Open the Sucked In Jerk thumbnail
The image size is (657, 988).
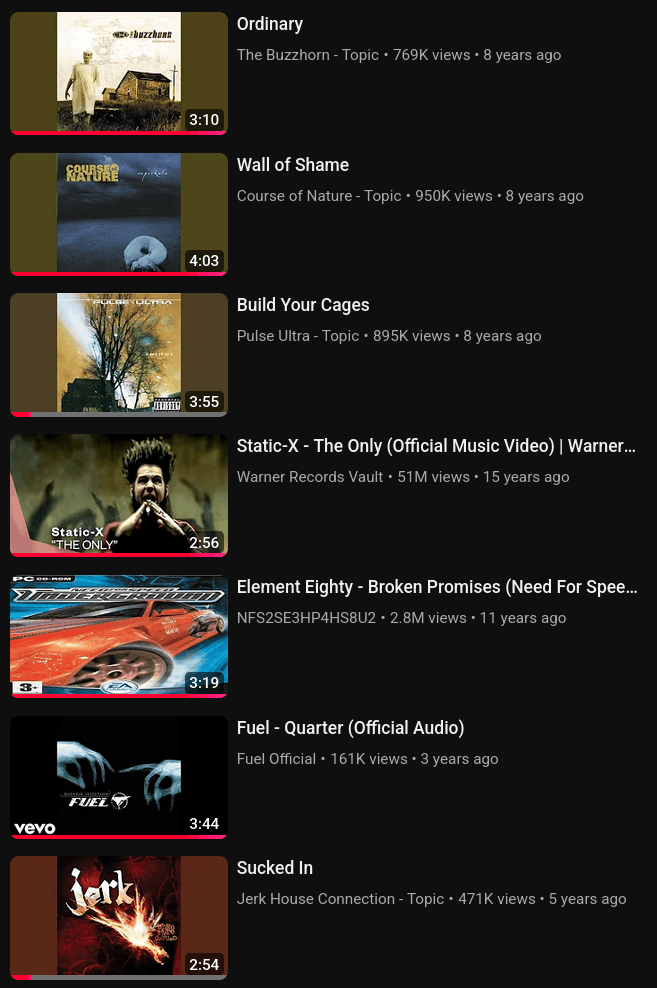tap(118, 918)
